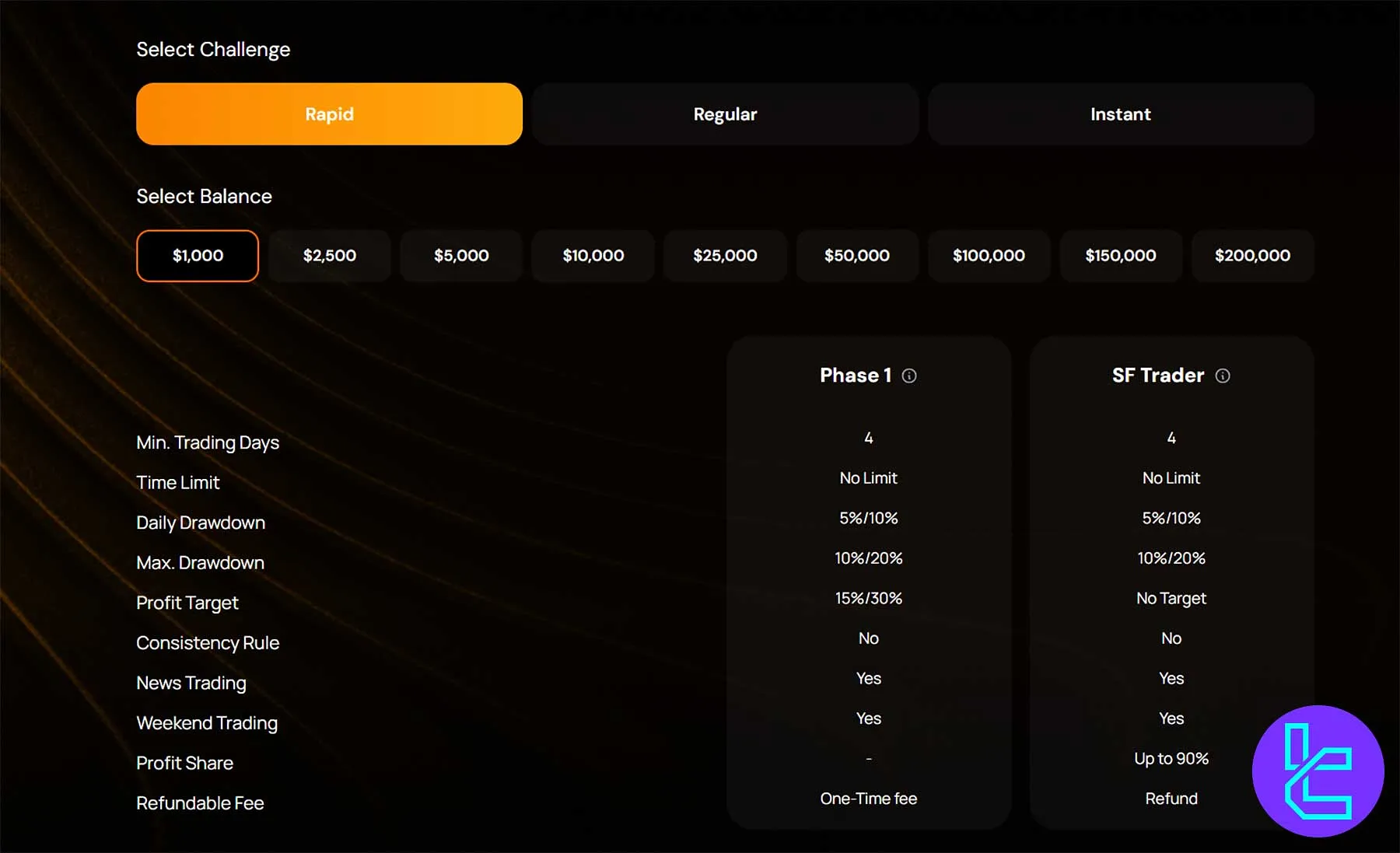Choose the $150,000 account balance
This screenshot has height=853, width=1400.
click(x=1121, y=255)
